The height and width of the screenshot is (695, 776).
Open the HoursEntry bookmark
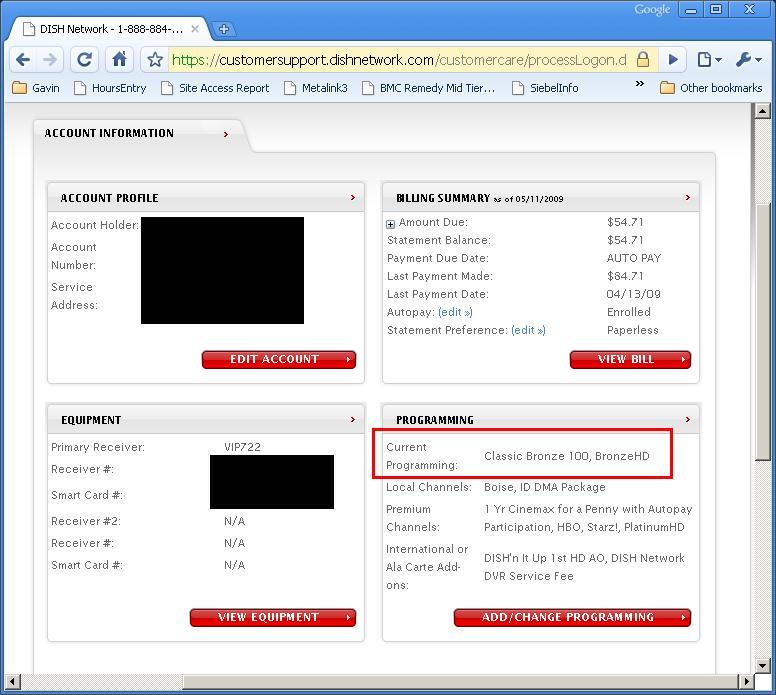(x=110, y=88)
